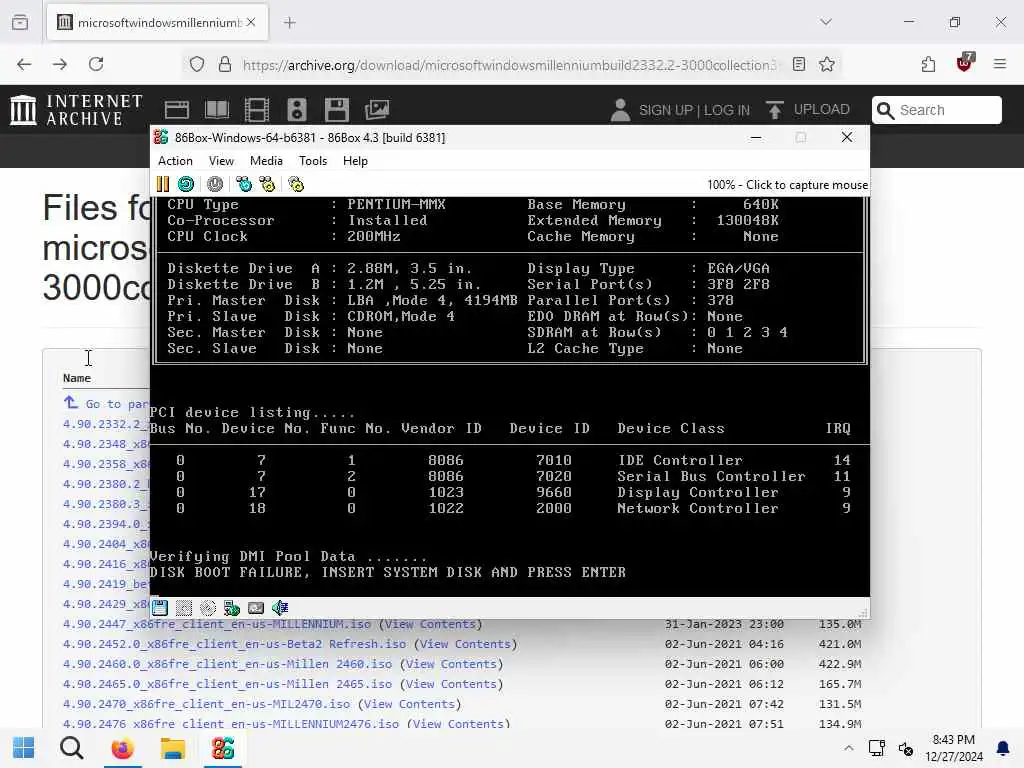Click the site security padlock icon

pyautogui.click(x=225, y=64)
